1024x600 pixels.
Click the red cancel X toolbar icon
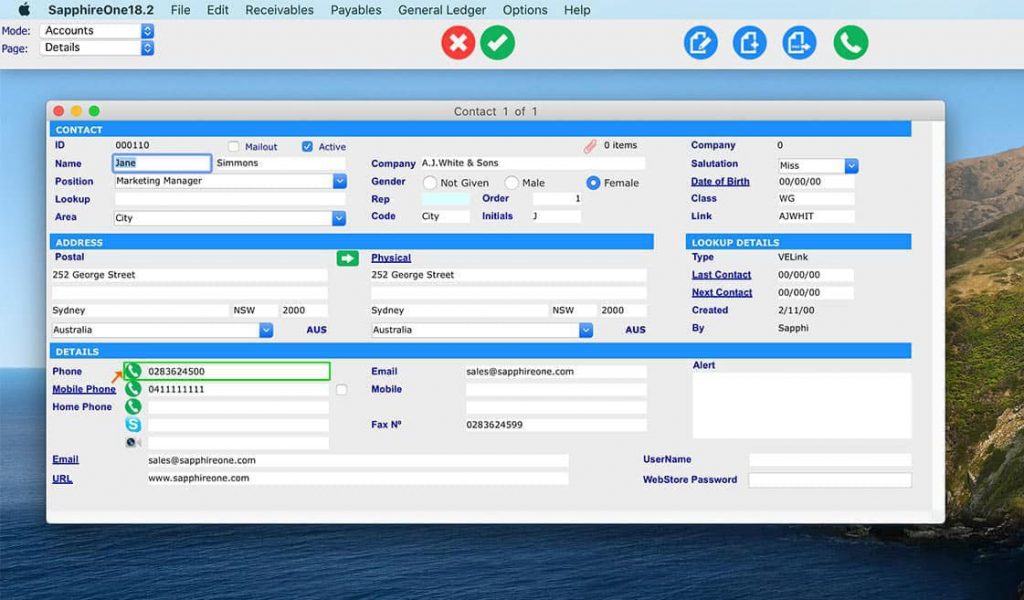(x=458, y=43)
